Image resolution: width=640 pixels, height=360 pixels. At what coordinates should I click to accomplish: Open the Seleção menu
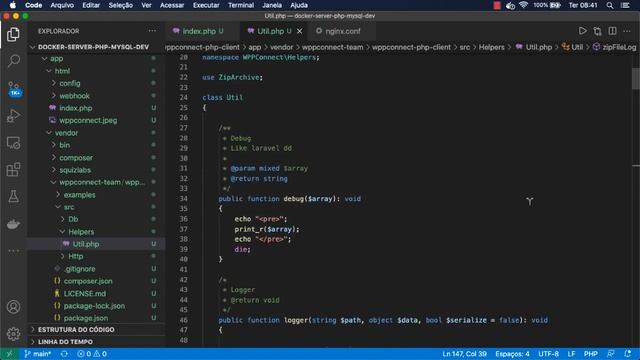coord(120,5)
